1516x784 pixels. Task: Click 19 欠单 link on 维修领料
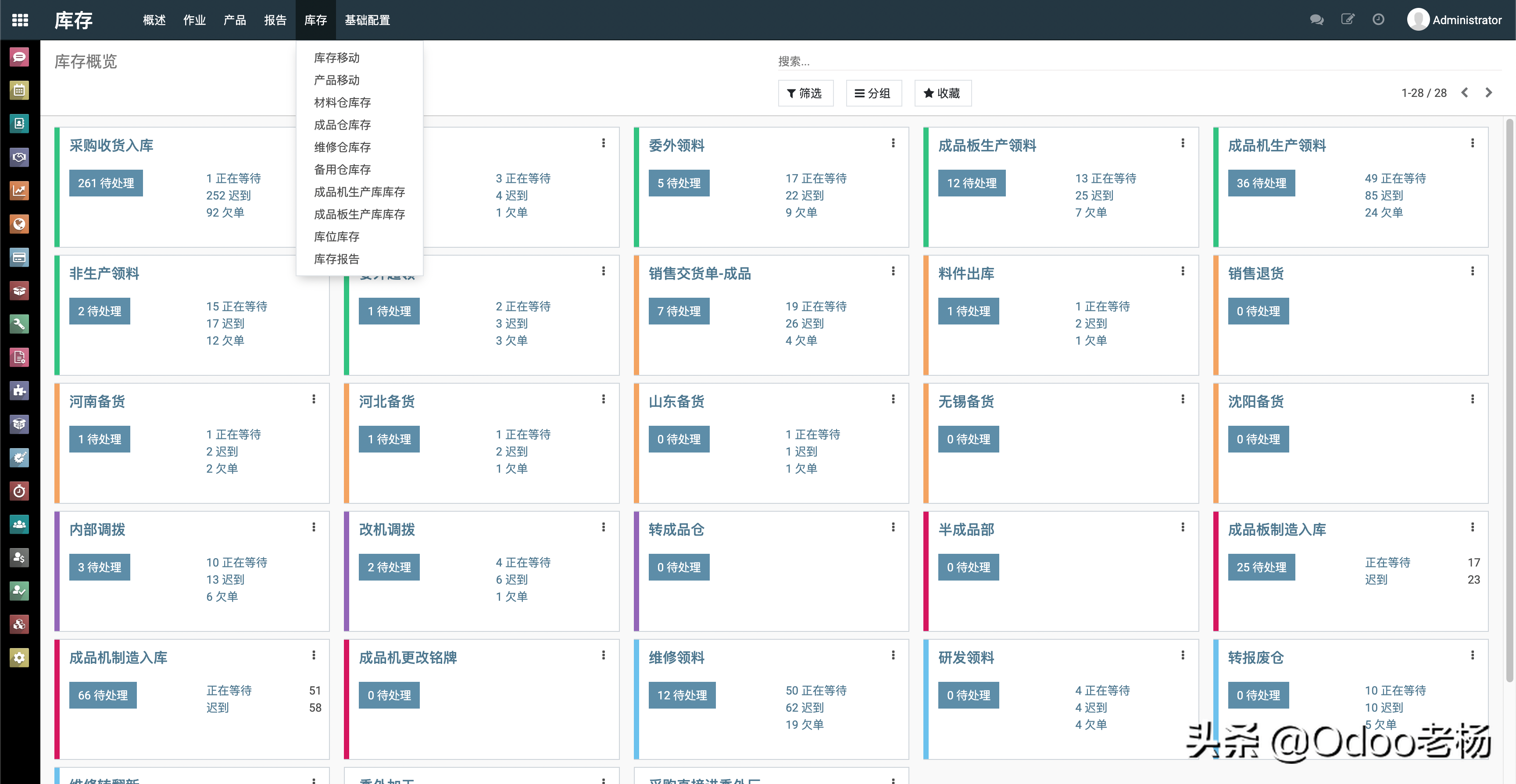pyautogui.click(x=804, y=725)
